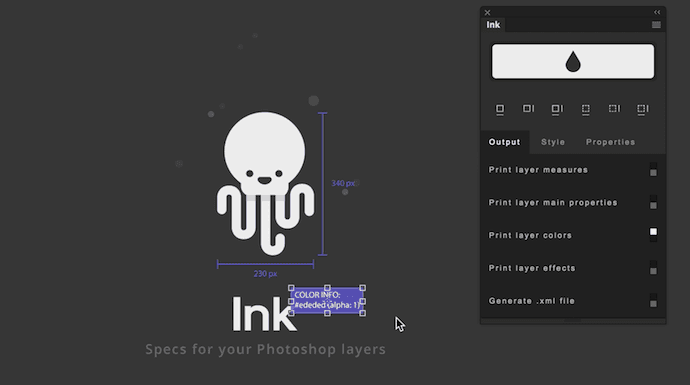Switch to the Style tab

pos(553,142)
